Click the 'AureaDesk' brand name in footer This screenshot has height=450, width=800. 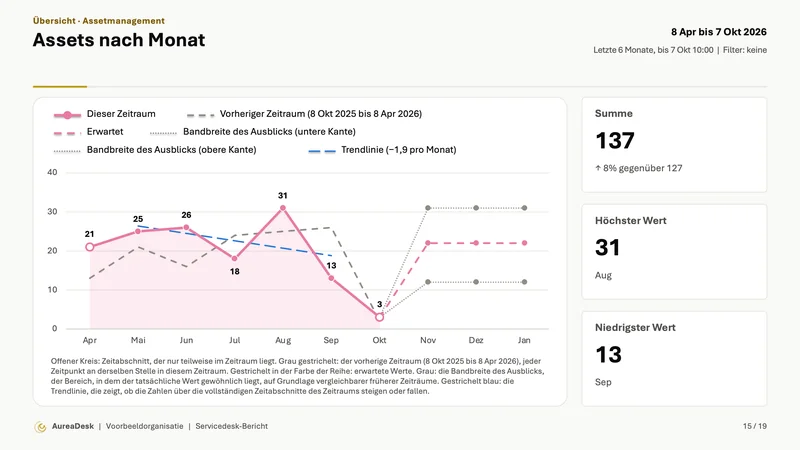[x=73, y=427]
